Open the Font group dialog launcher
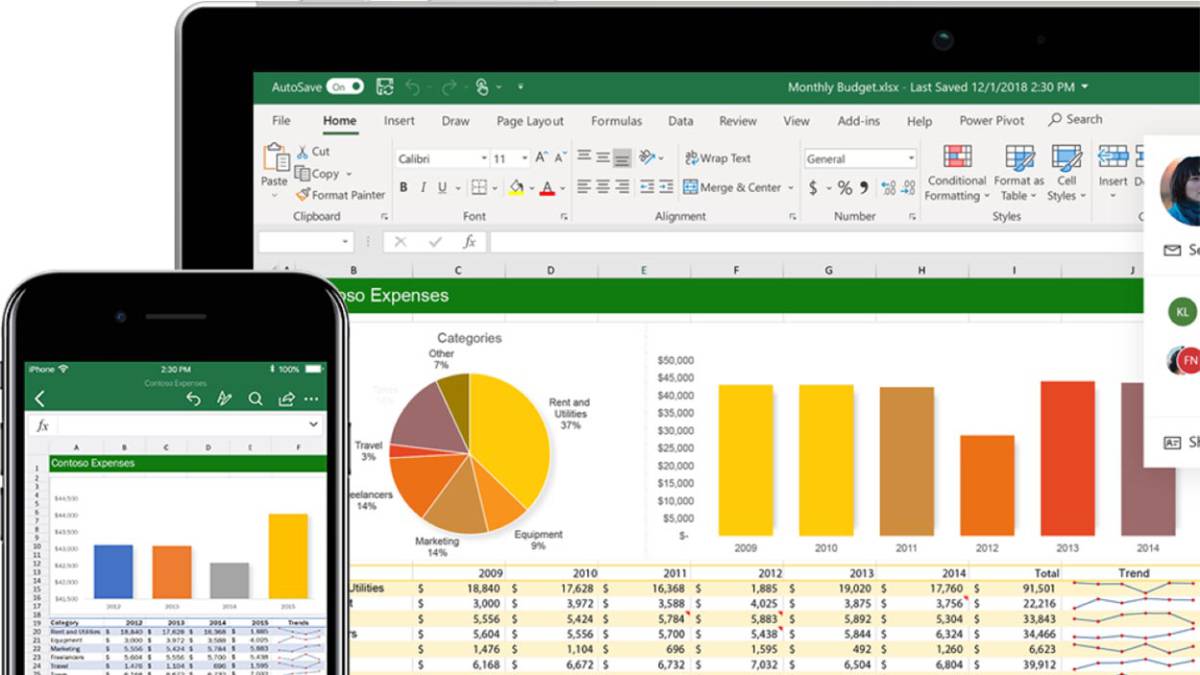 pos(564,216)
